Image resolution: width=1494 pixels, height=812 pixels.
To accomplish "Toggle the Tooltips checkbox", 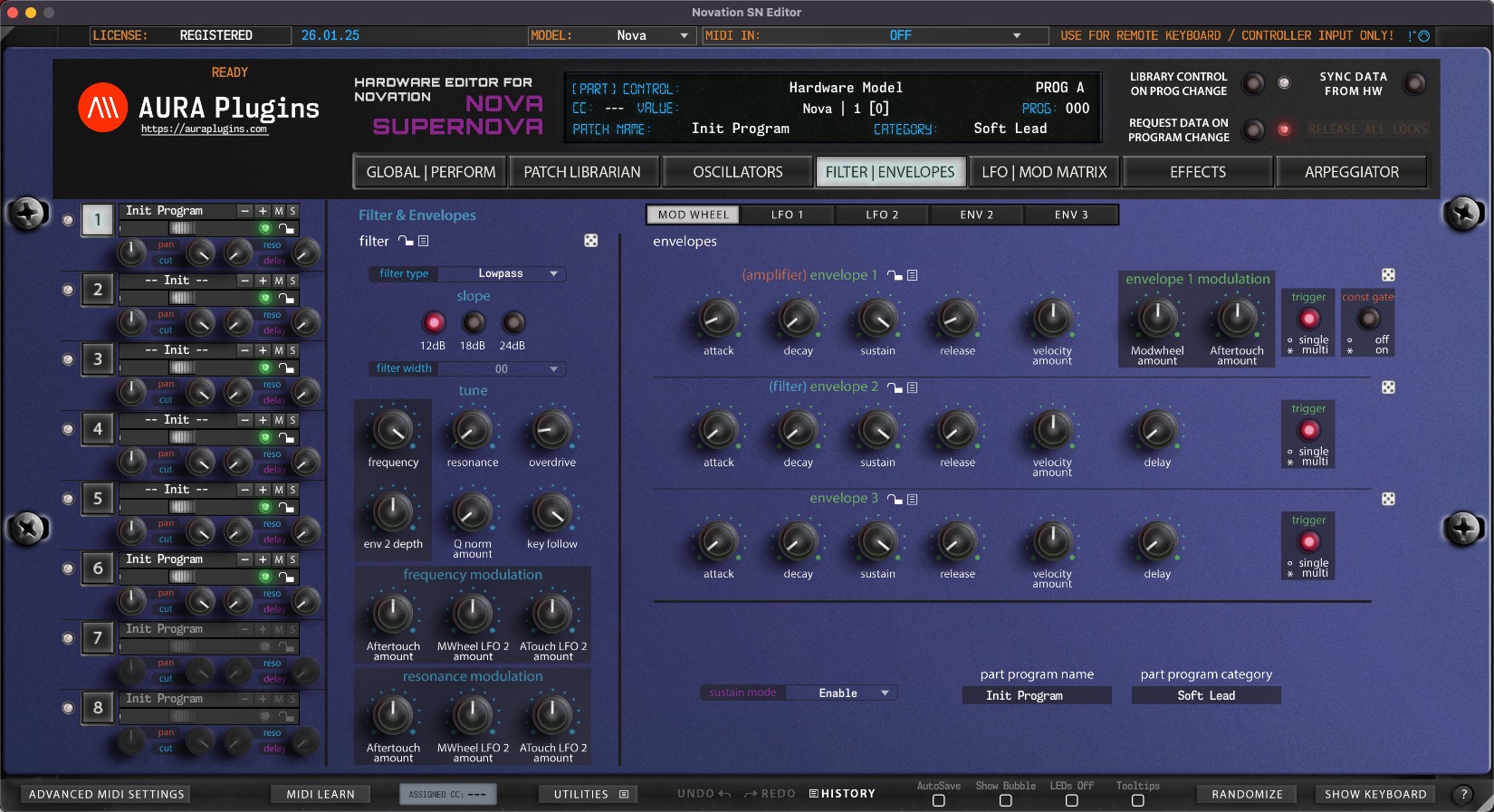I will point(1137,800).
